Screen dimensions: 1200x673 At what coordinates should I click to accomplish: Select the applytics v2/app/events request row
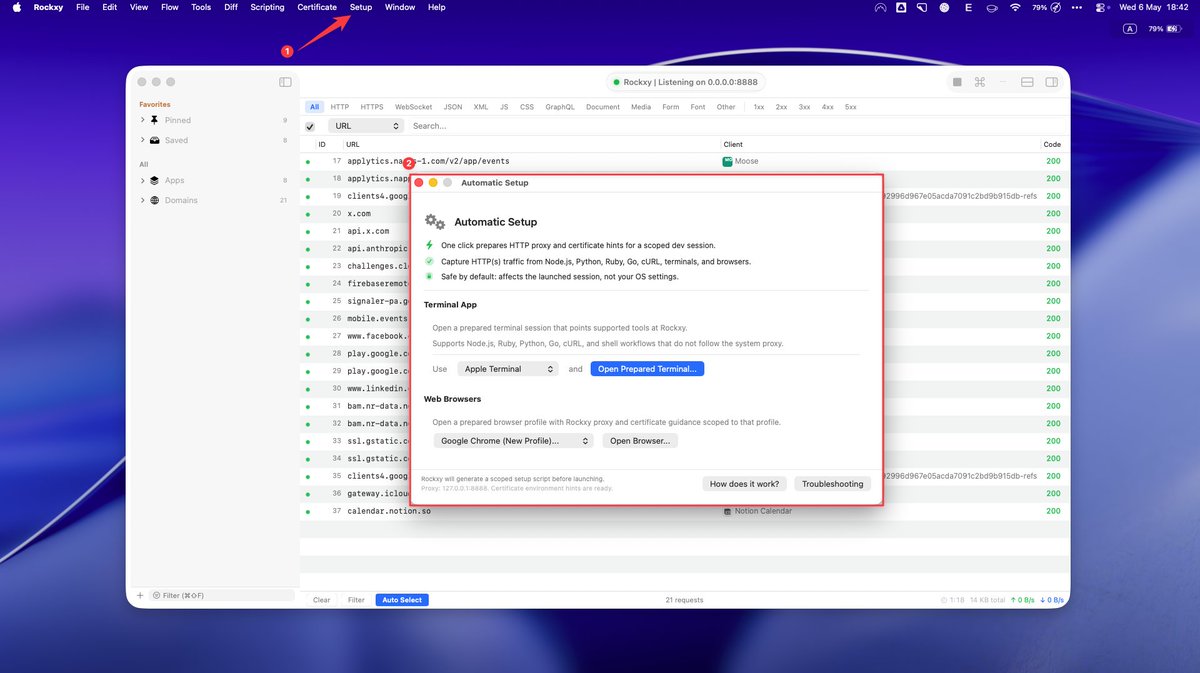click(x=685, y=161)
